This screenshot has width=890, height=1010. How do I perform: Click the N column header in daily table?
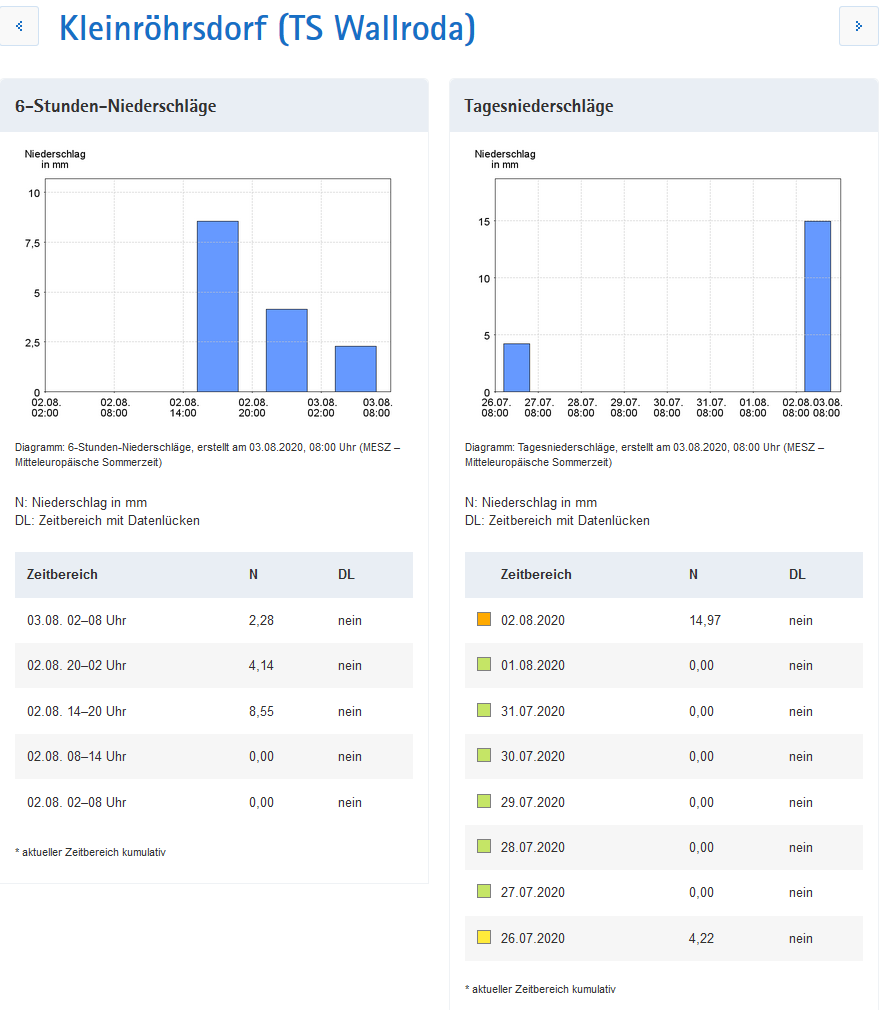(693, 575)
